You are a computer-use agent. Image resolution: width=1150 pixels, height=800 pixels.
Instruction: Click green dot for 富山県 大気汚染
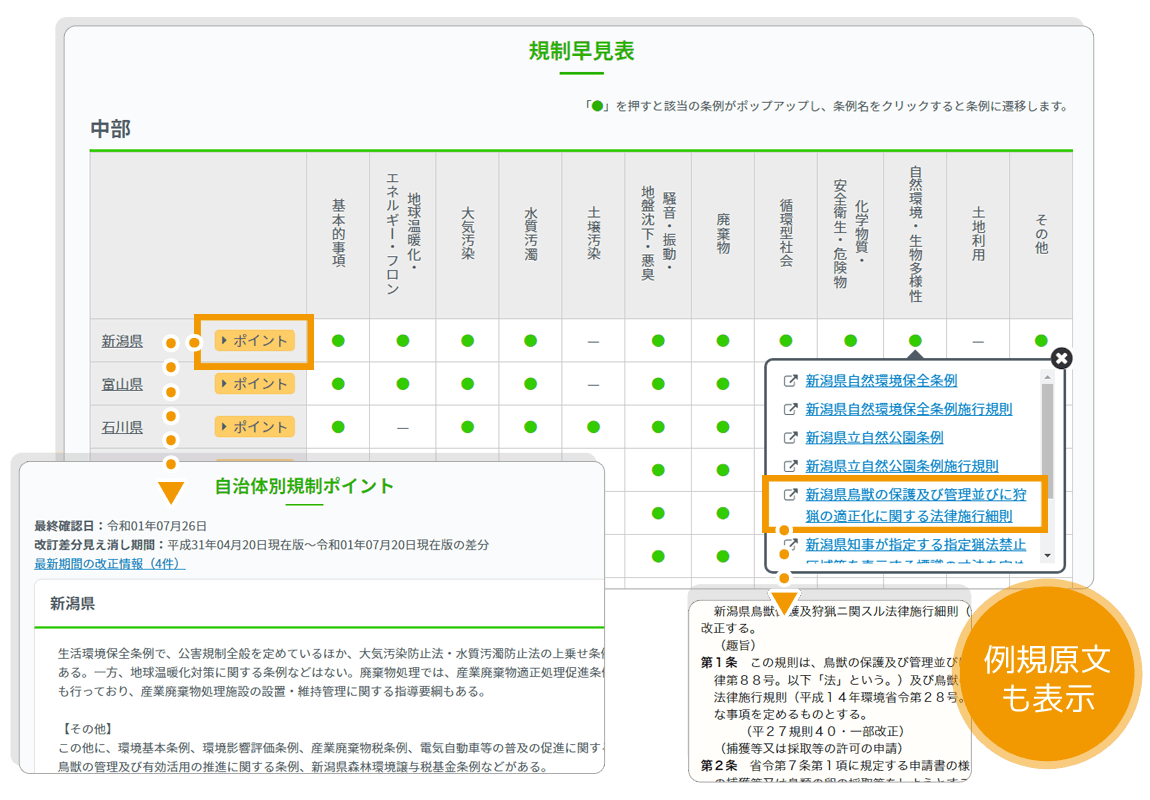pos(467,384)
